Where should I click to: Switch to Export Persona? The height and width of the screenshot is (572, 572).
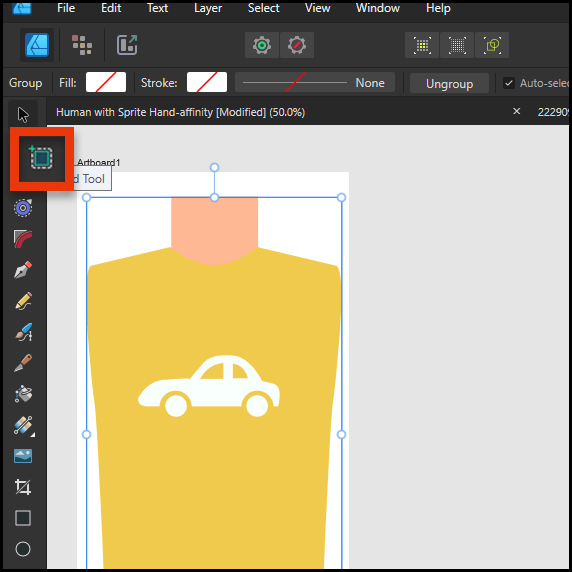click(x=127, y=45)
